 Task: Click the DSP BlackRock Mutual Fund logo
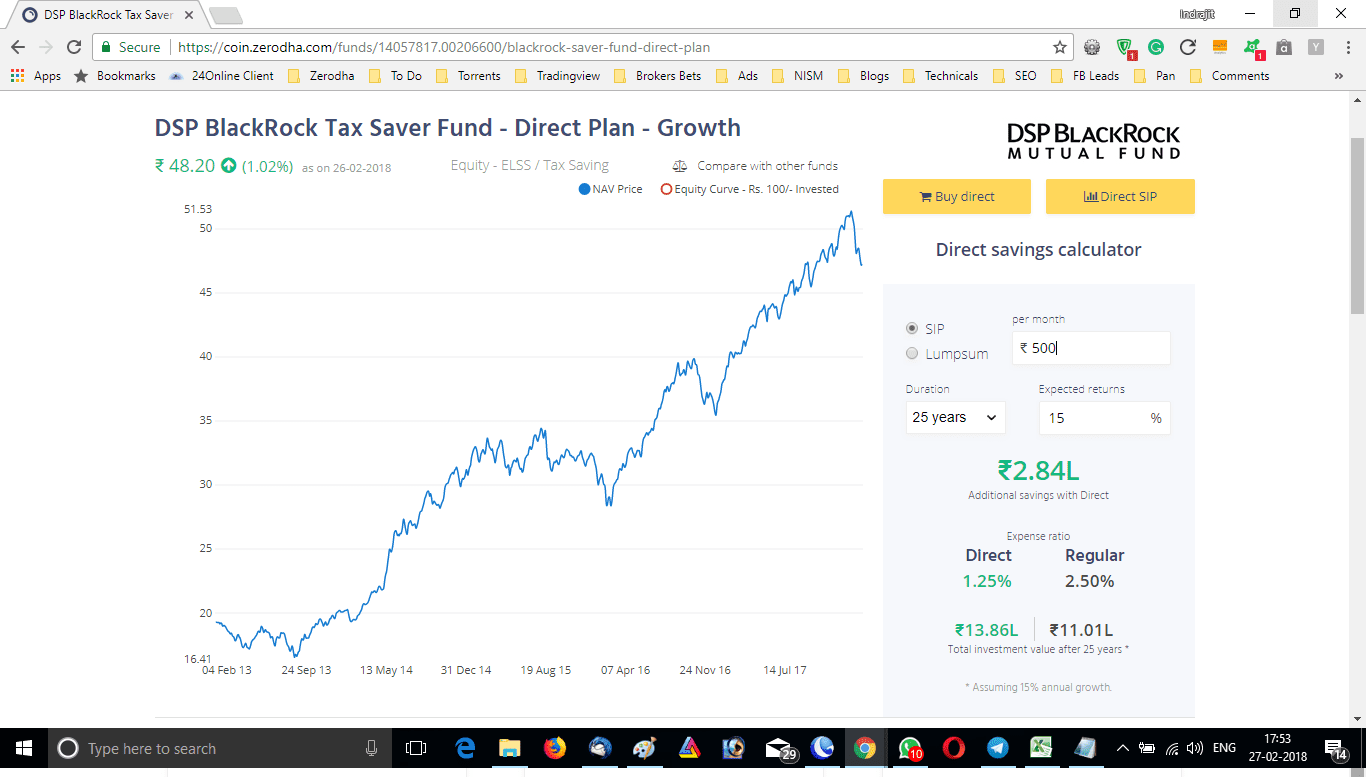pyautogui.click(x=1093, y=141)
